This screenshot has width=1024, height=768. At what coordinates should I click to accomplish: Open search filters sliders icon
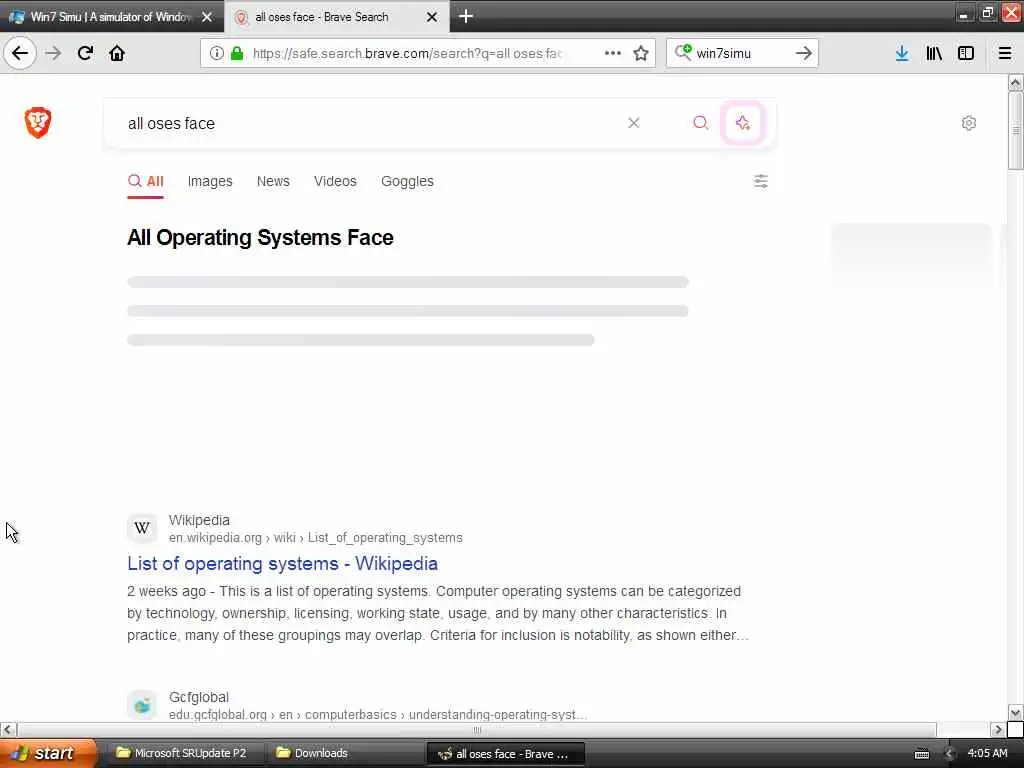pos(761,181)
